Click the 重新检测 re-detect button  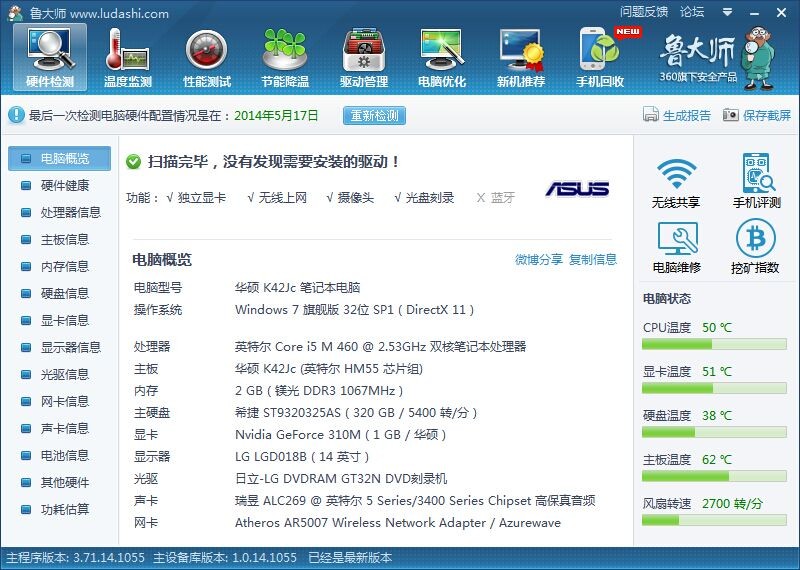tap(374, 115)
